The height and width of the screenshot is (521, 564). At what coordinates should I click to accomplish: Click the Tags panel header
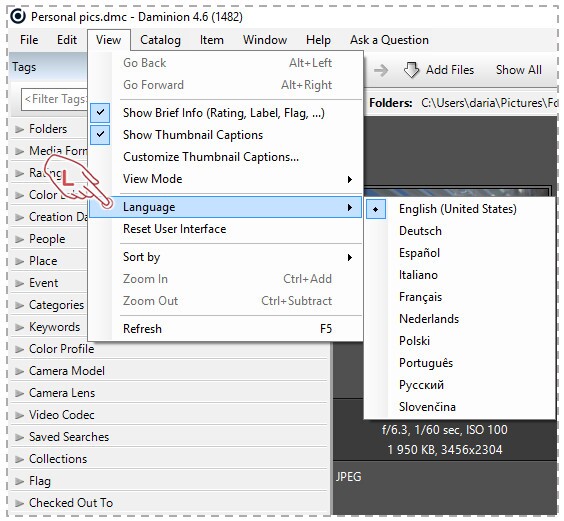click(x=48, y=67)
